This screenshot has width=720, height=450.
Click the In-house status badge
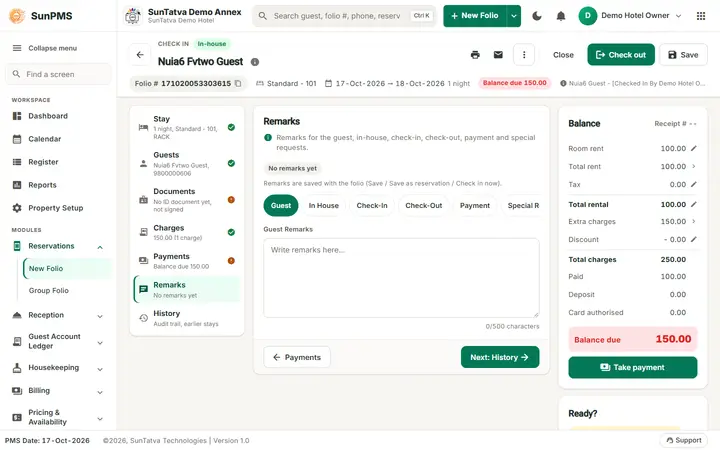tap(212, 44)
